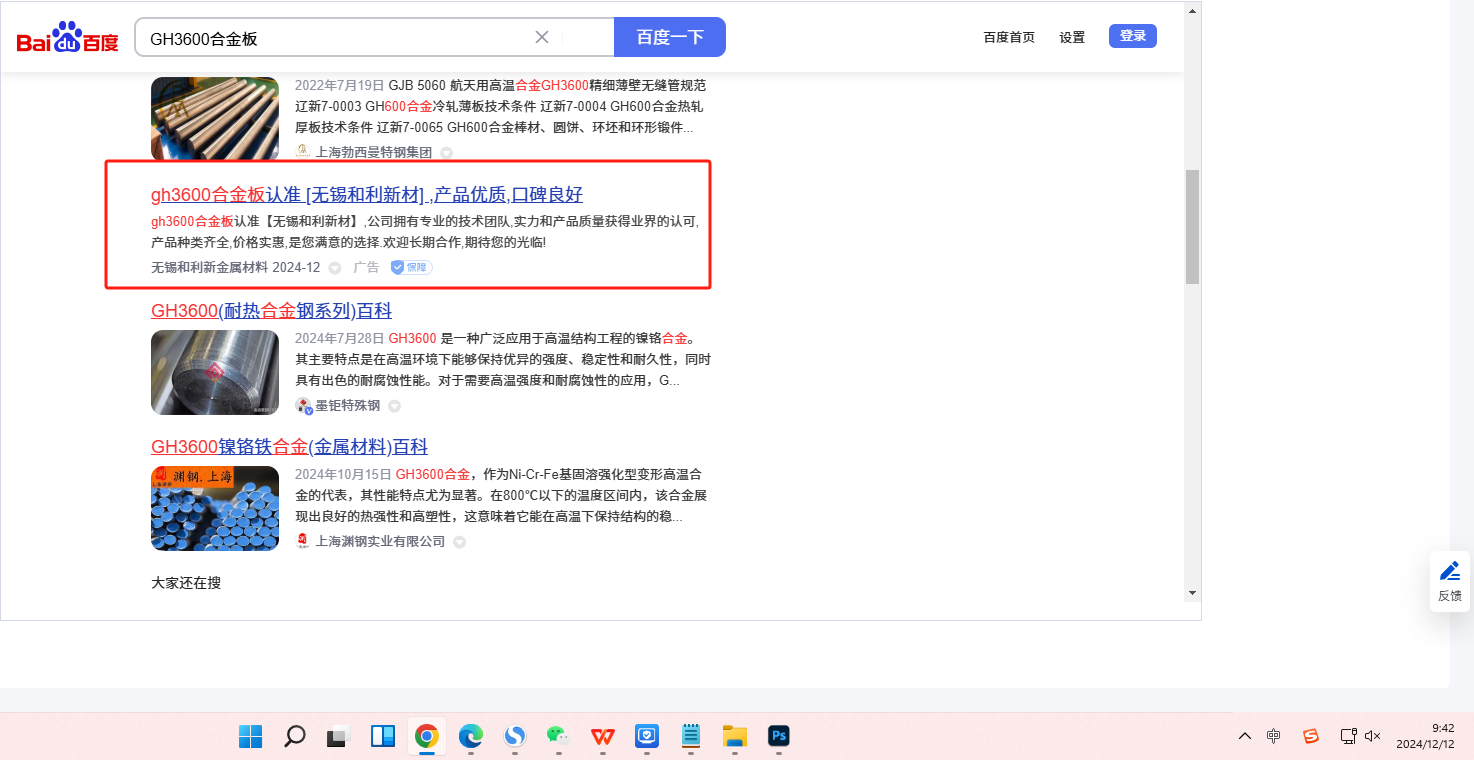This screenshot has height=760, width=1474.
Task: Open the 反馈 feedback pencil icon
Action: click(1449, 571)
